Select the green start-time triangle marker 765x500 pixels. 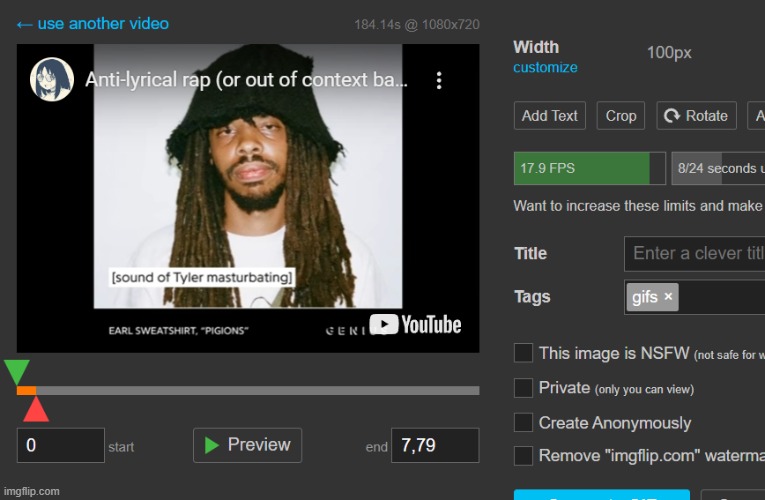tap(17, 373)
